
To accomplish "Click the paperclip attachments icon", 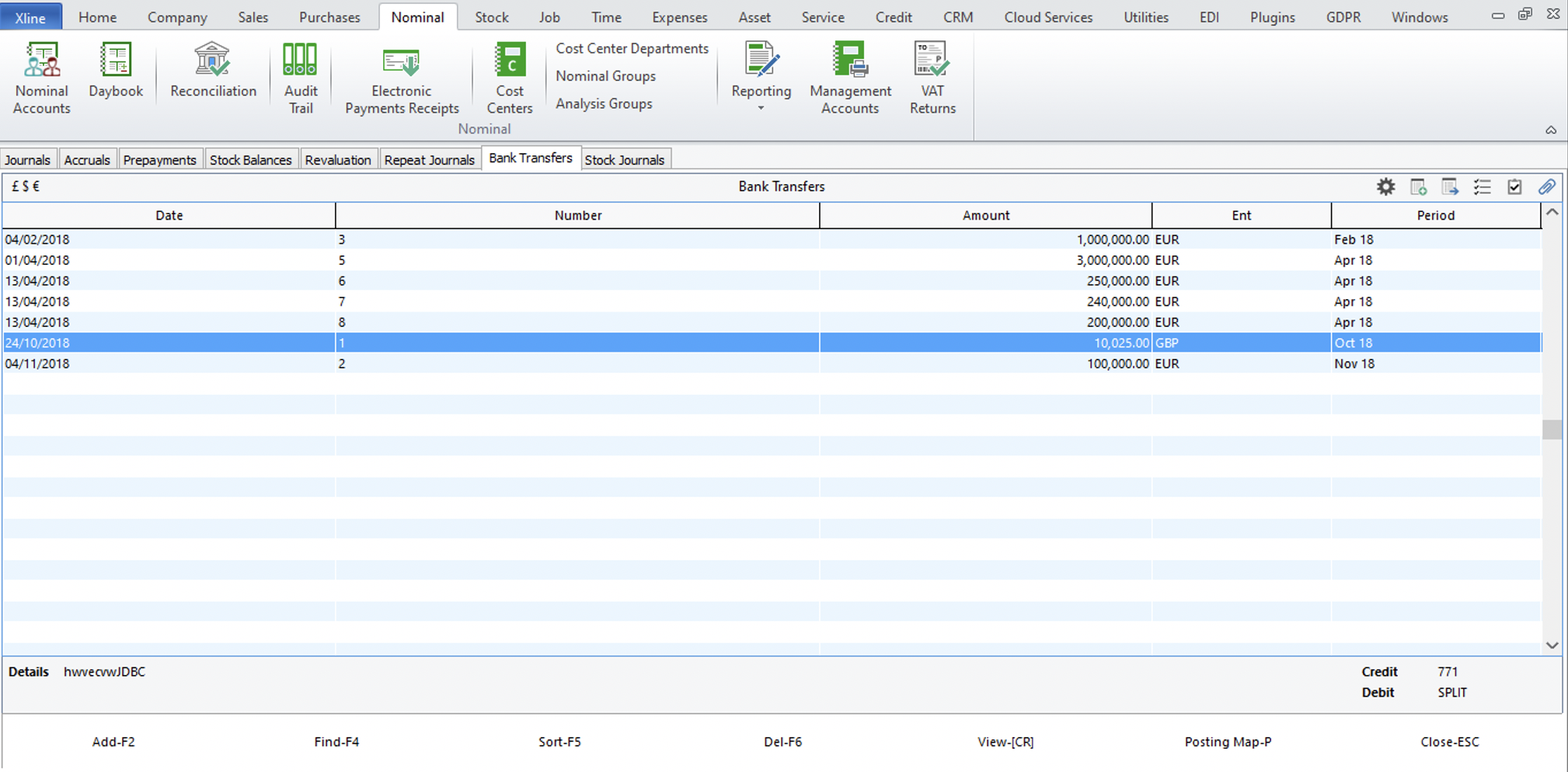I will pos(1547,186).
